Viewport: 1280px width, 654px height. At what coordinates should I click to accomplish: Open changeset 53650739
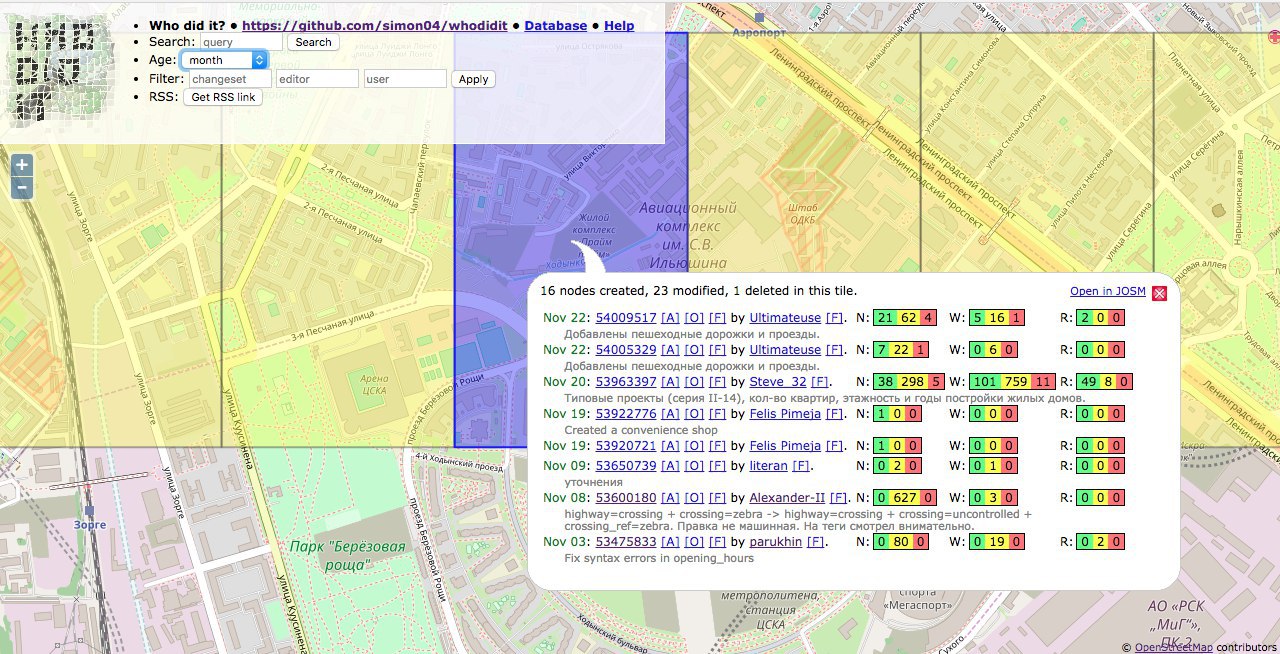point(626,465)
